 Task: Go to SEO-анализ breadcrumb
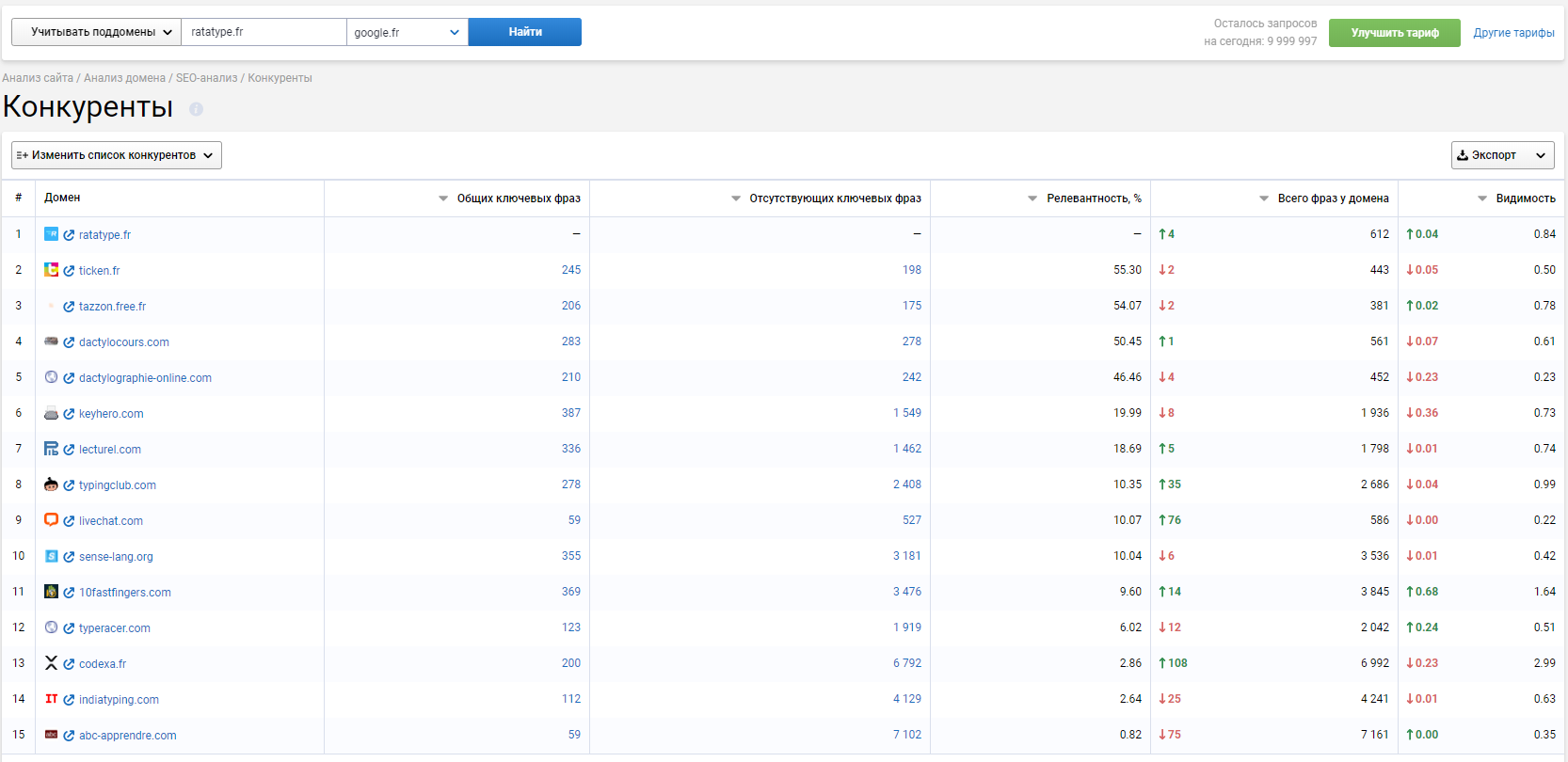click(206, 78)
